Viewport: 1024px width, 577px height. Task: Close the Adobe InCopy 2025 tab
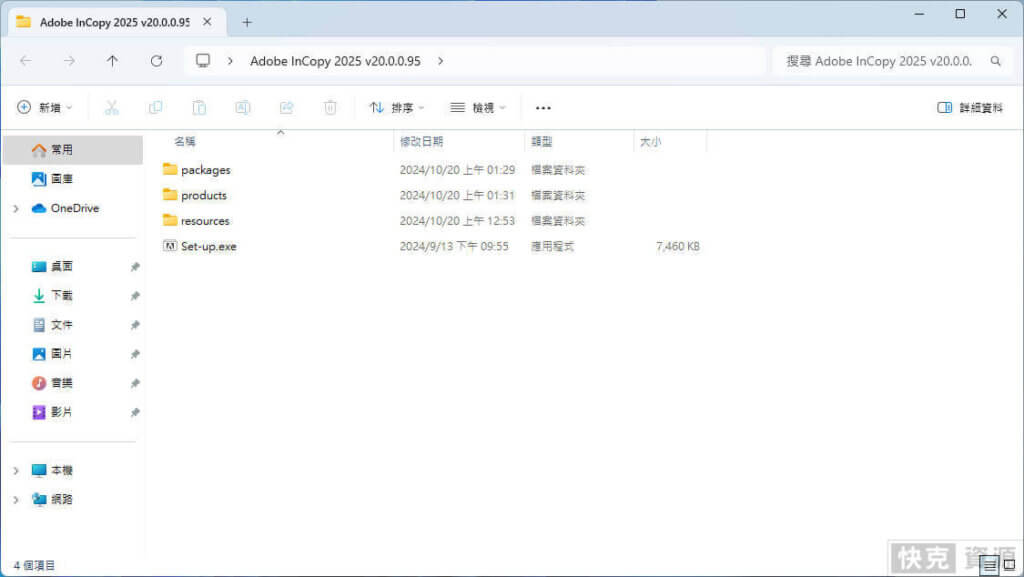pyautogui.click(x=207, y=22)
